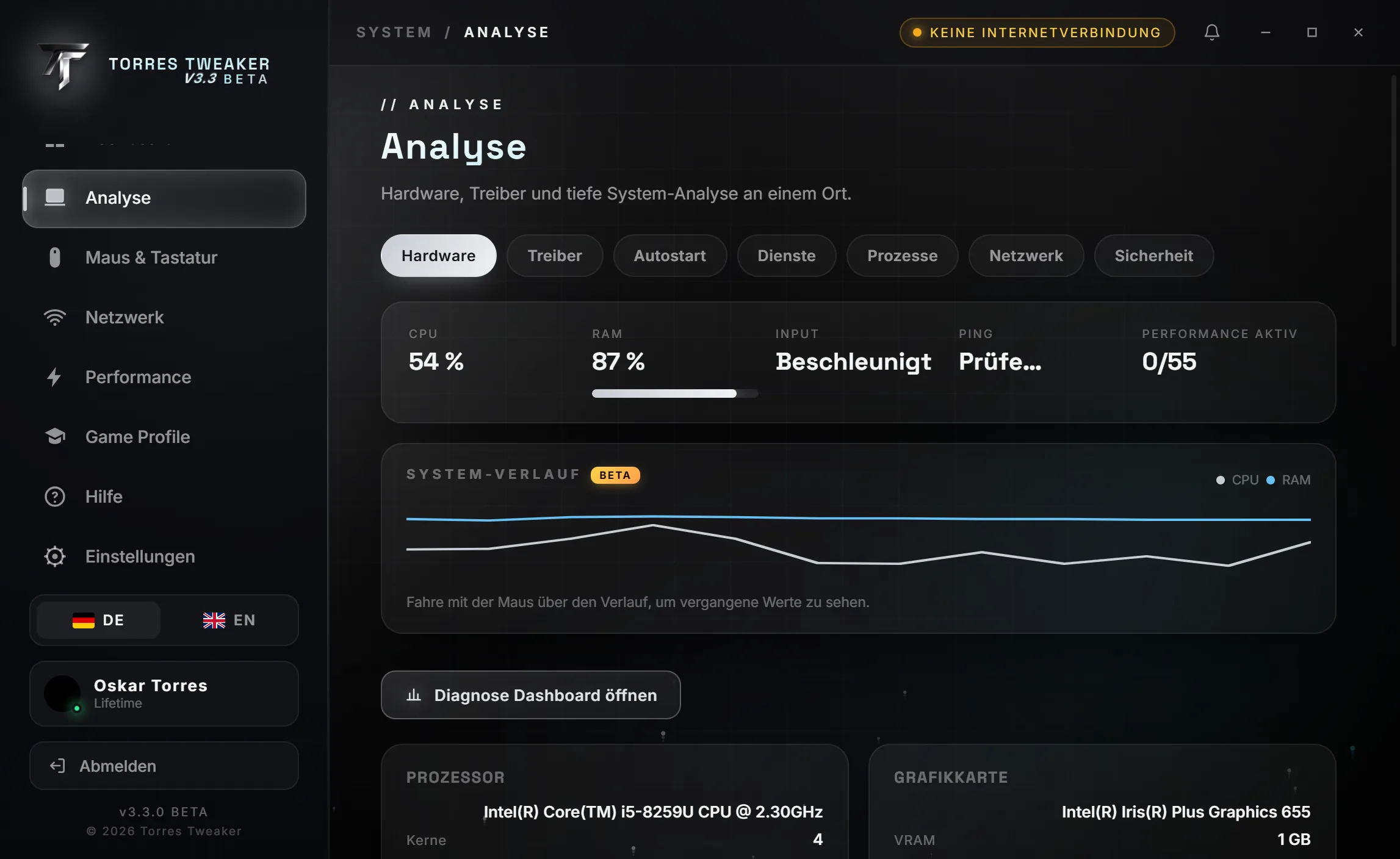
Task: Click the Torres Tweaker logo icon
Action: [63, 66]
